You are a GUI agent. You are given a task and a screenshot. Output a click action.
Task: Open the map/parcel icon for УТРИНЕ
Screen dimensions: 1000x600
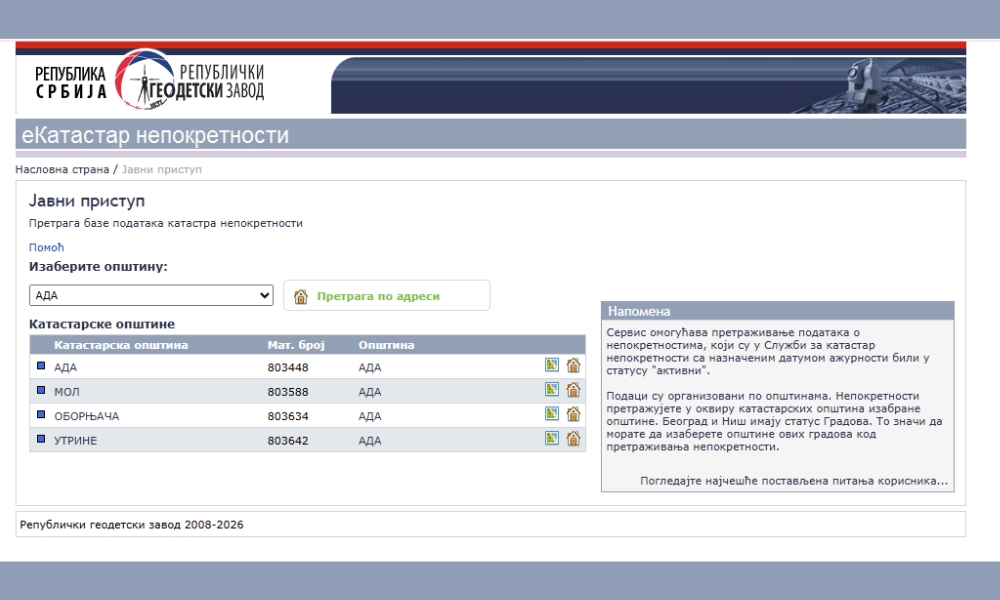pyautogui.click(x=551, y=439)
